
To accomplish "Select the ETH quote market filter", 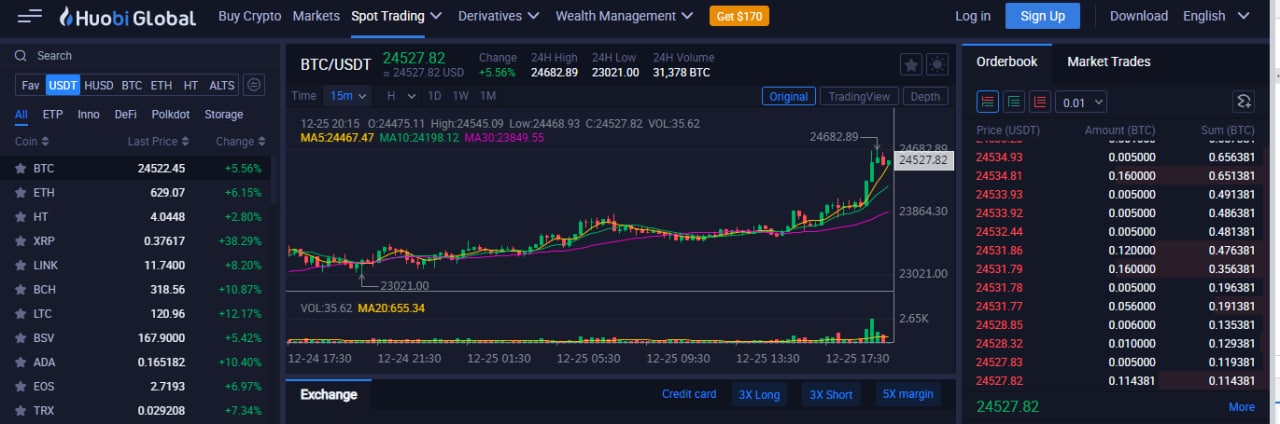I will point(161,86).
